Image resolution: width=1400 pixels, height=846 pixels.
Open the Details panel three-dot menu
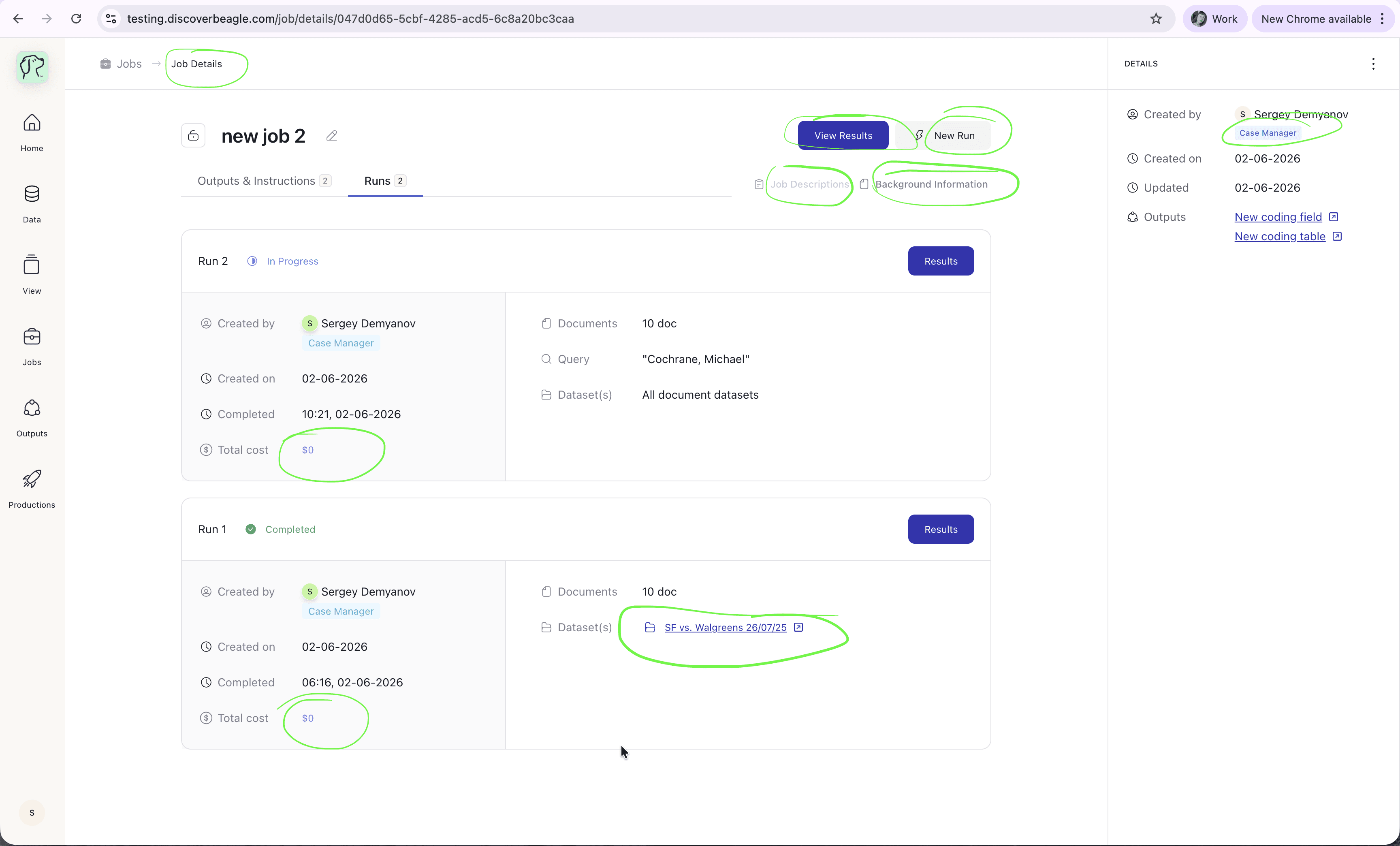[x=1373, y=64]
